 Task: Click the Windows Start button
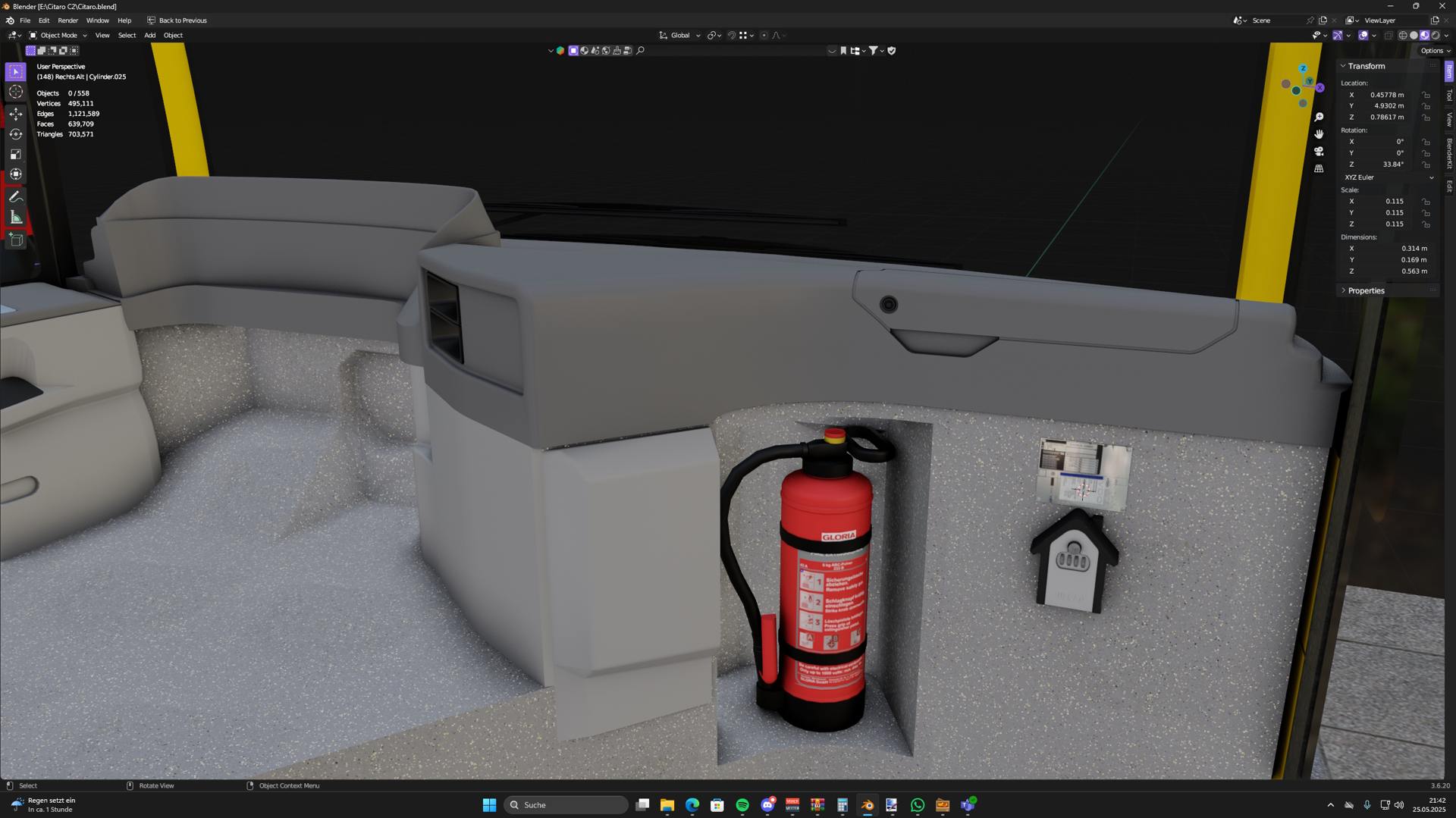tap(489, 805)
